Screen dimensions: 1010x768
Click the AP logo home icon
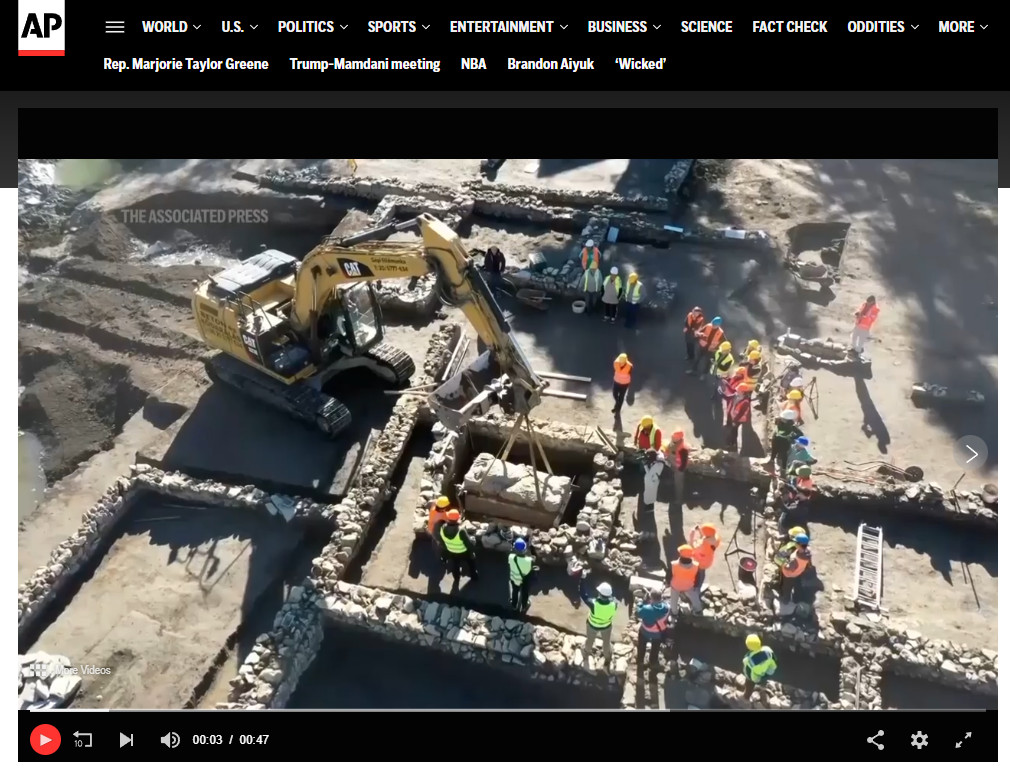point(41,27)
